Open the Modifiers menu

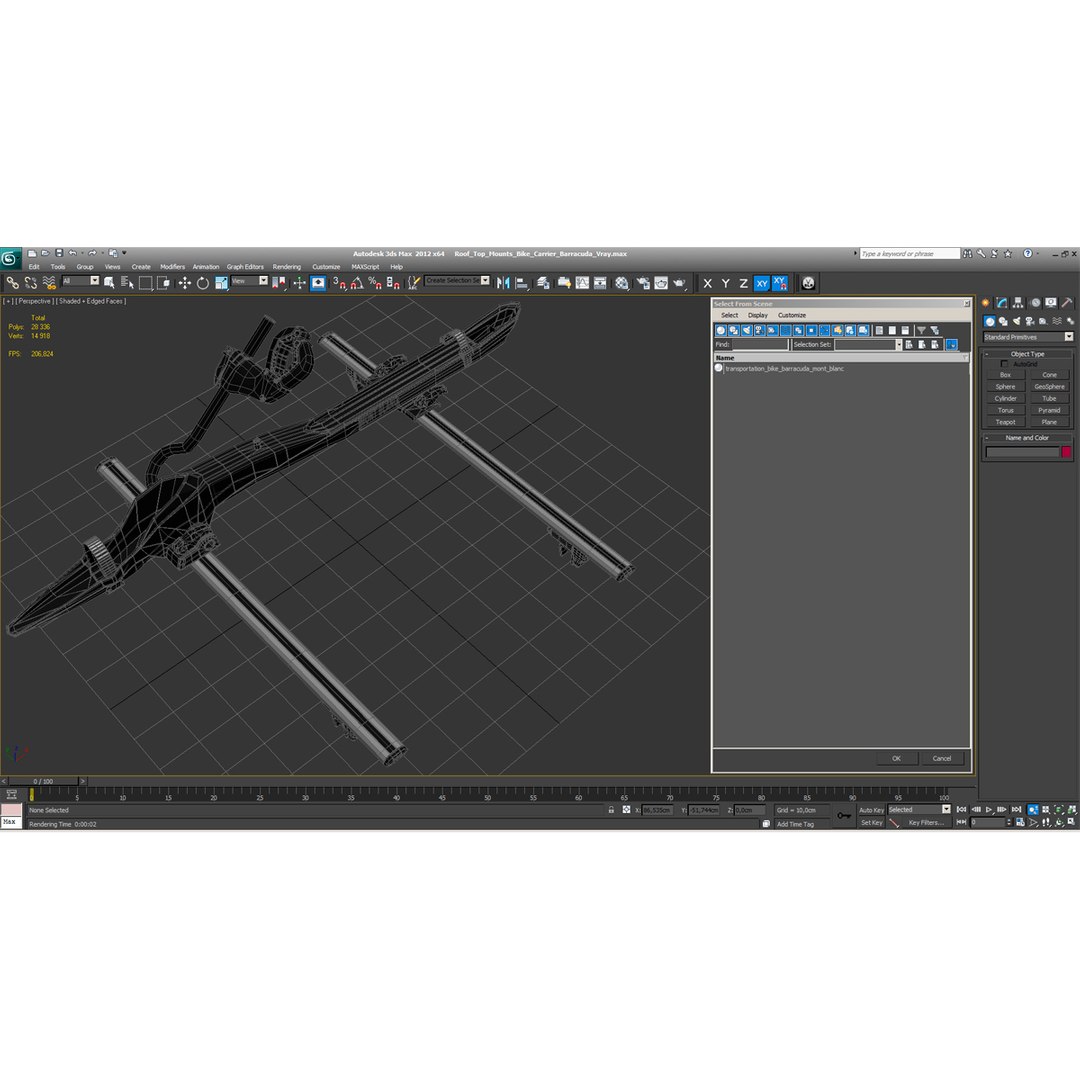point(172,267)
